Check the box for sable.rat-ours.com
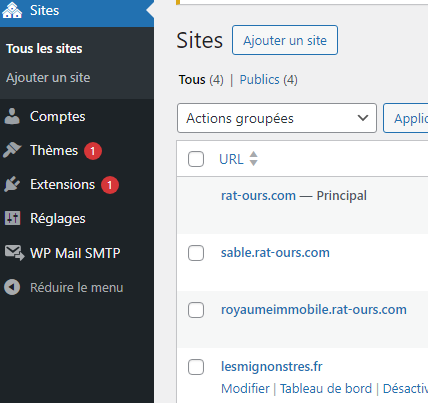Image resolution: width=428 pixels, height=403 pixels. pyautogui.click(x=196, y=253)
